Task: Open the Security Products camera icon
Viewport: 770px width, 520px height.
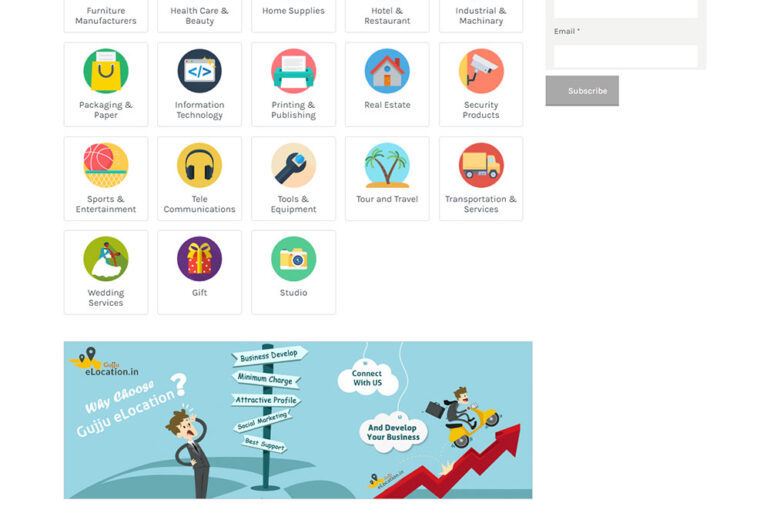Action: [x=481, y=71]
